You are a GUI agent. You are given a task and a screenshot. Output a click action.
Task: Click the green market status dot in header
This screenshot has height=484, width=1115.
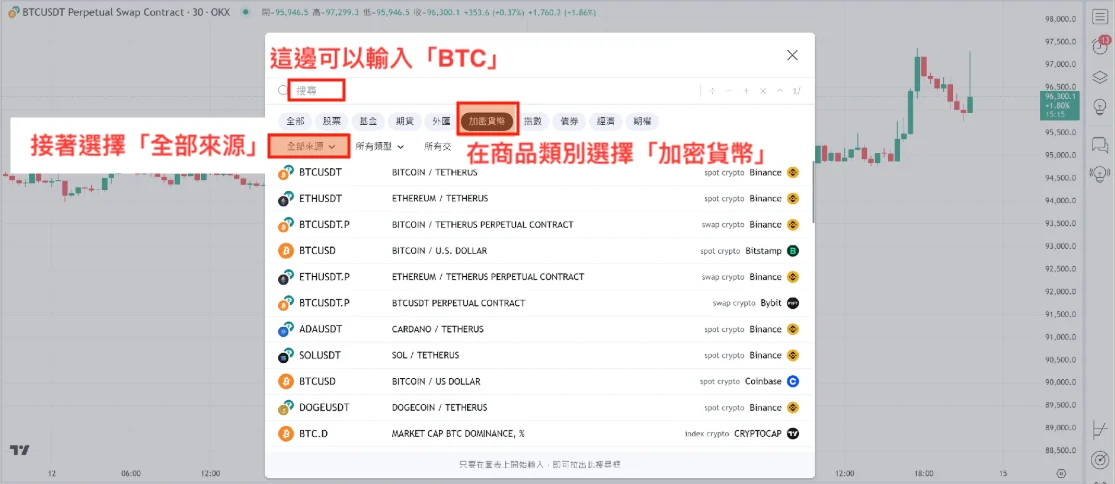click(245, 12)
